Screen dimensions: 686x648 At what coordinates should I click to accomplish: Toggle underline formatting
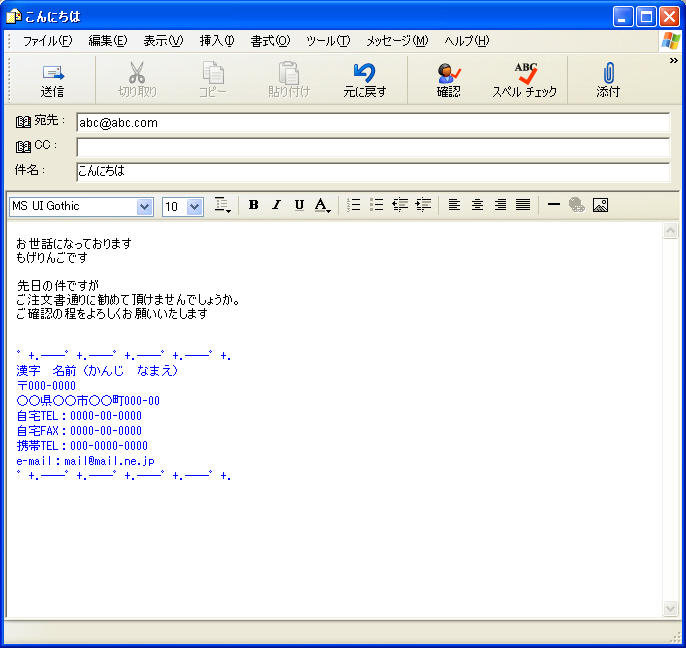299,205
